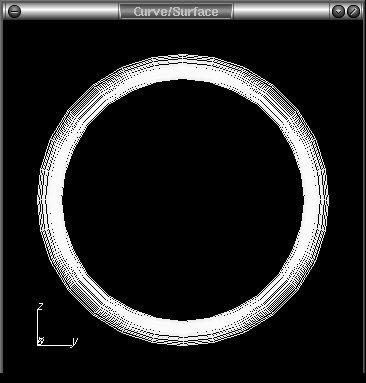Click the Curve/Surface title bar label
The image size is (366, 383).
pyautogui.click(x=176, y=11)
